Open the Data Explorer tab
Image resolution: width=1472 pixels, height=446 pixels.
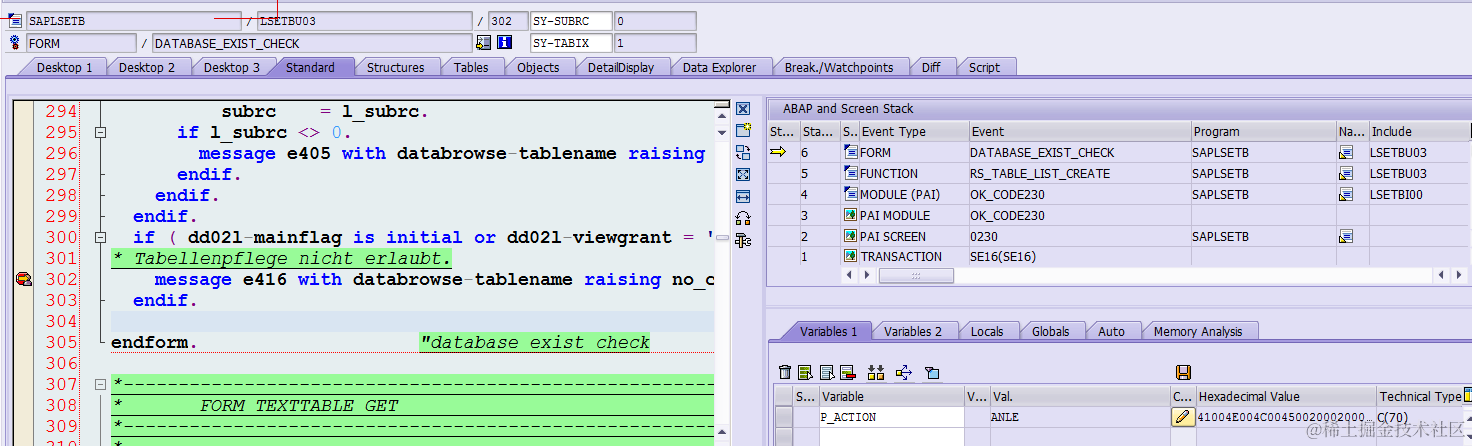coord(720,67)
